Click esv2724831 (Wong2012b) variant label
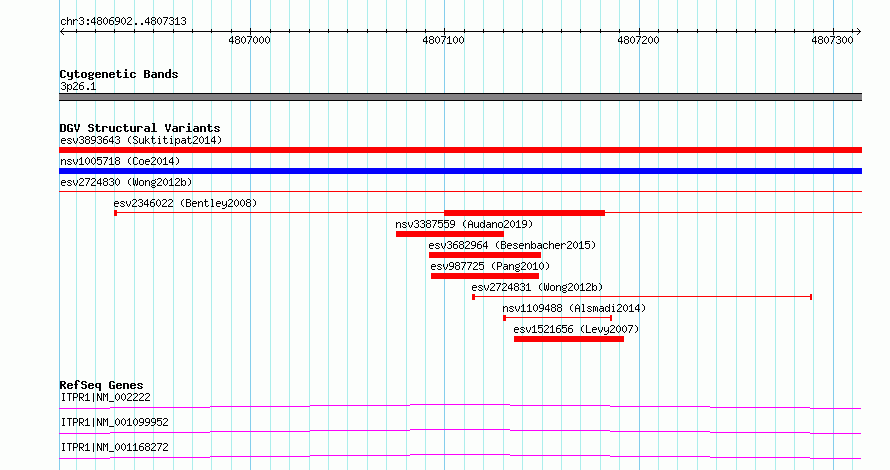This screenshot has width=890, height=470. pyautogui.click(x=537, y=287)
